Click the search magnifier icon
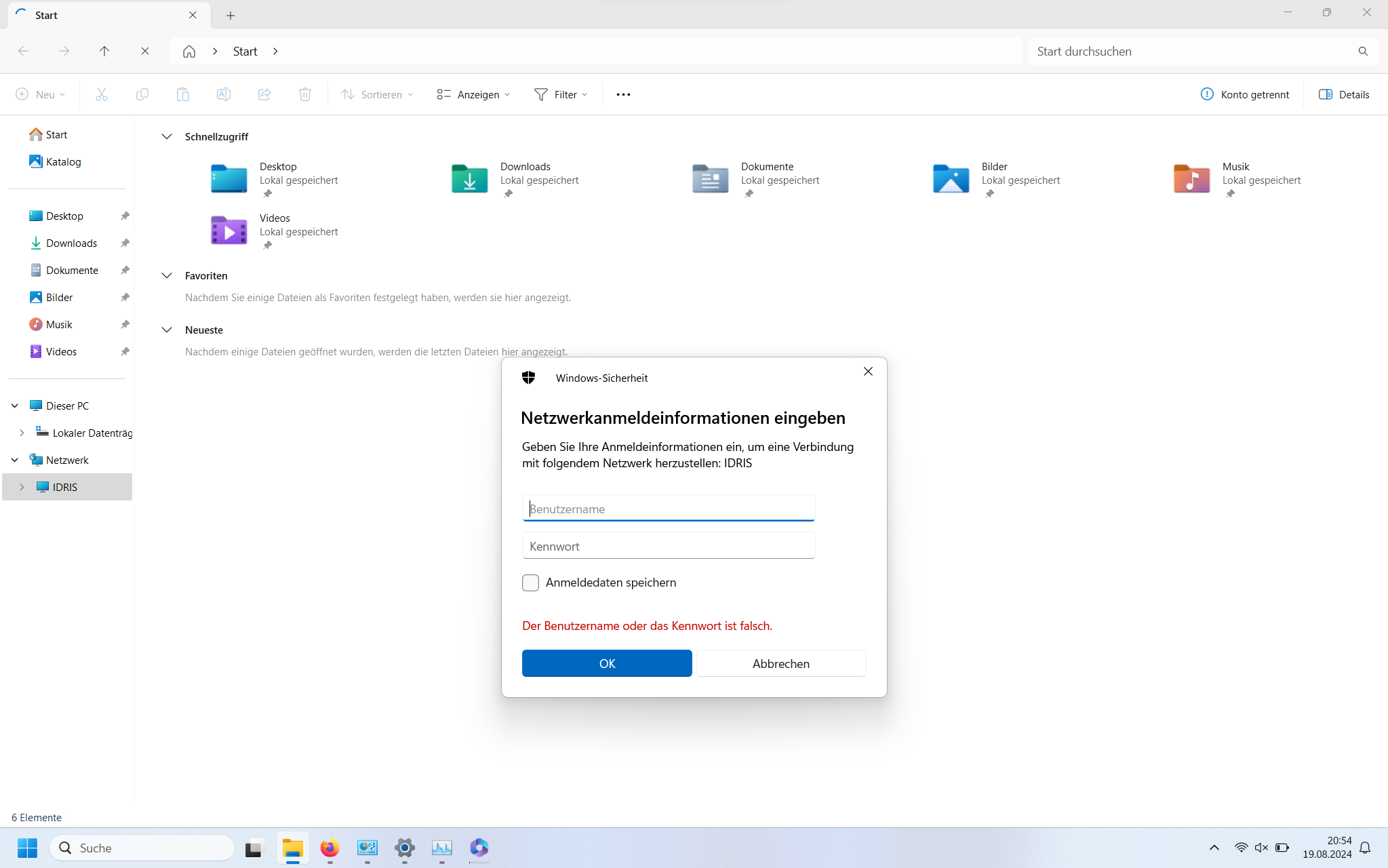The image size is (1388, 868). 1363,52
